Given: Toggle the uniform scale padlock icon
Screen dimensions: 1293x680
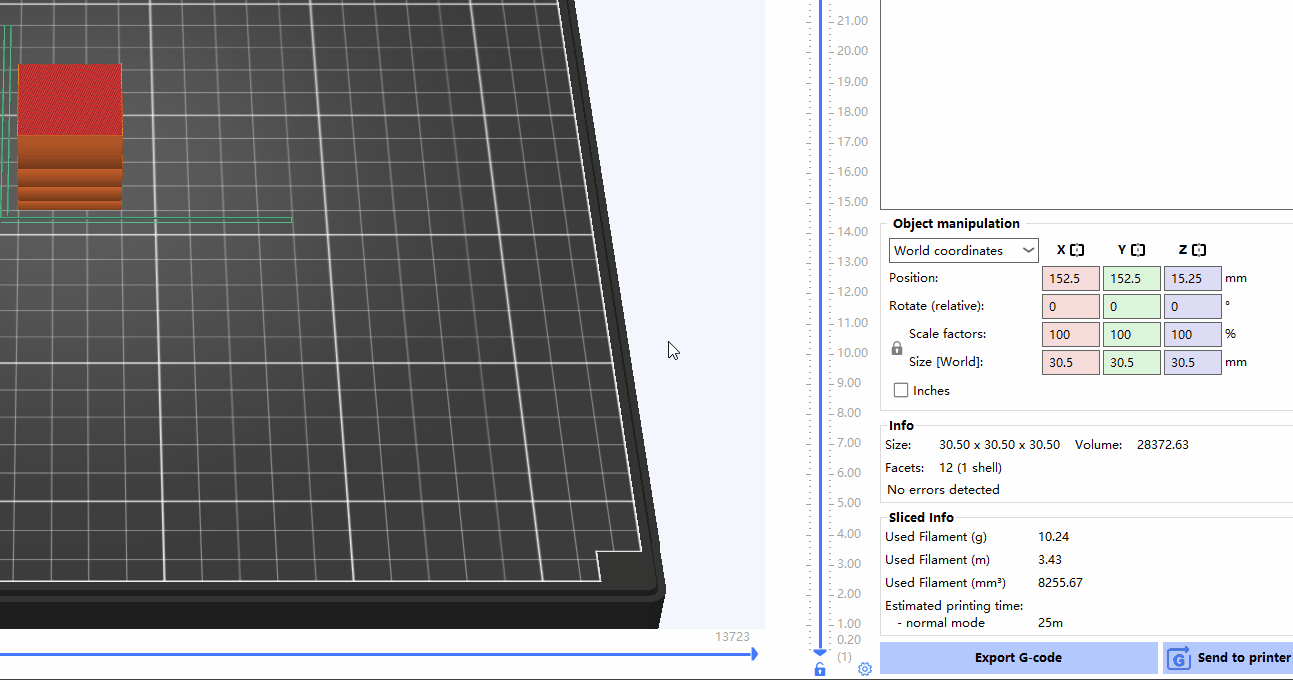Looking at the screenshot, I should pyautogui.click(x=897, y=349).
